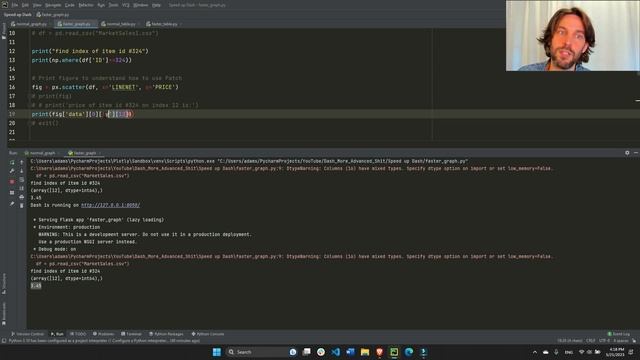
Task: Open TODO tool window
Action: [78, 334]
